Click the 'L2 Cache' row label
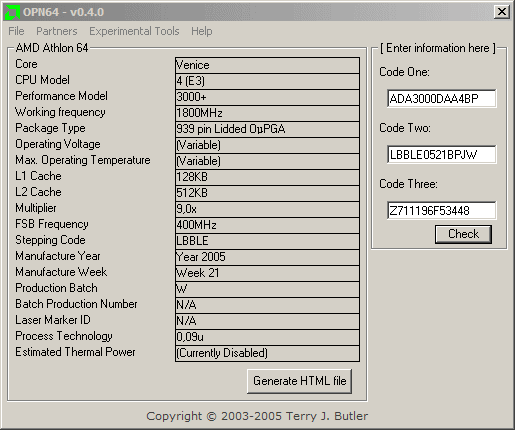The height and width of the screenshot is (430, 515). click(38, 192)
